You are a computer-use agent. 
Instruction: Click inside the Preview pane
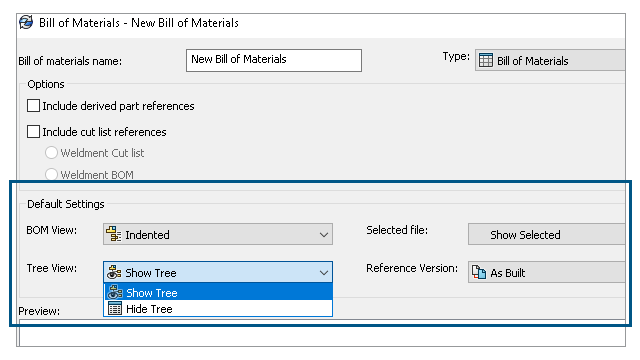pyautogui.click(x=322, y=335)
